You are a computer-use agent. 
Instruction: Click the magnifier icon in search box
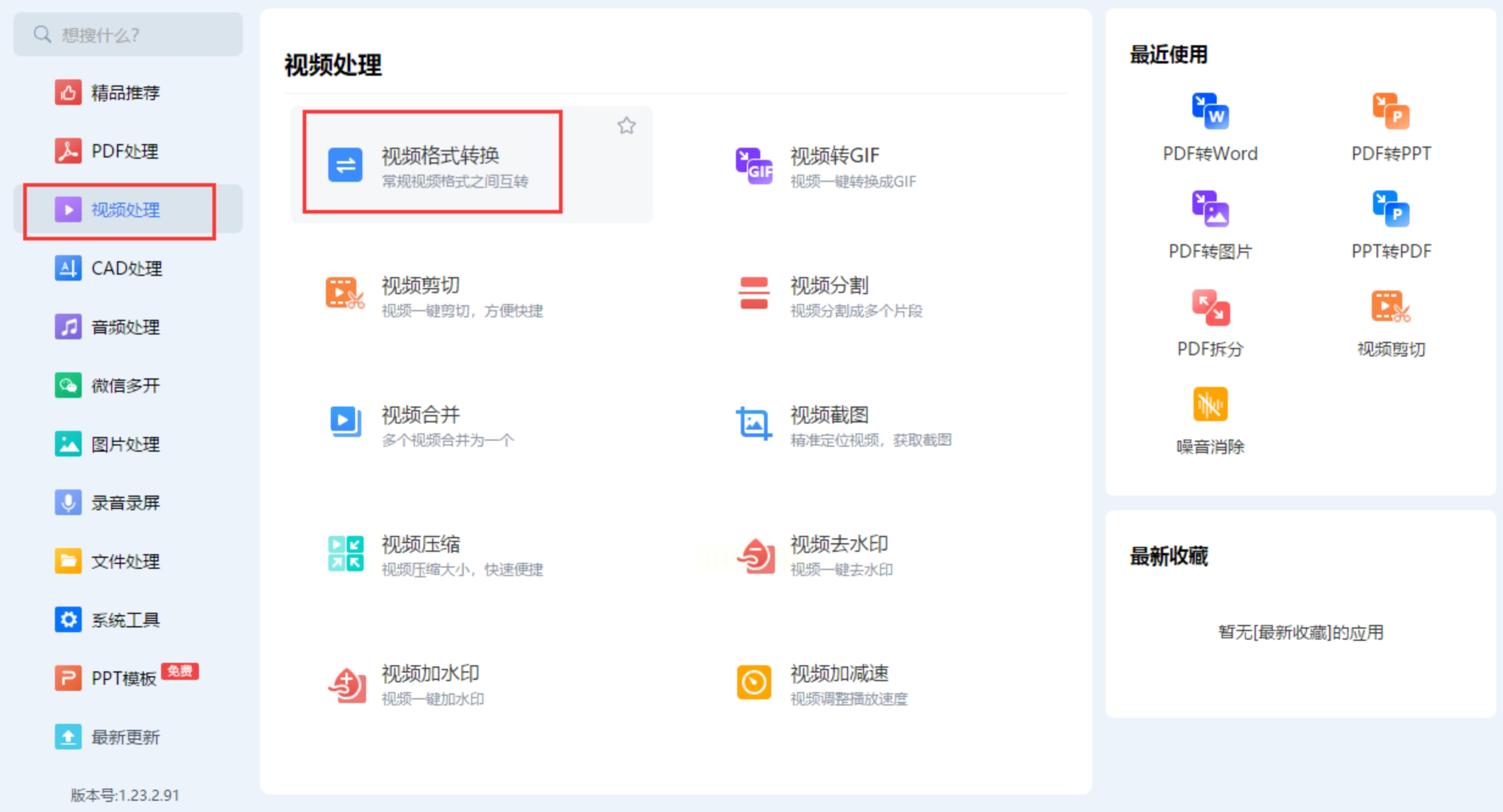coord(41,35)
